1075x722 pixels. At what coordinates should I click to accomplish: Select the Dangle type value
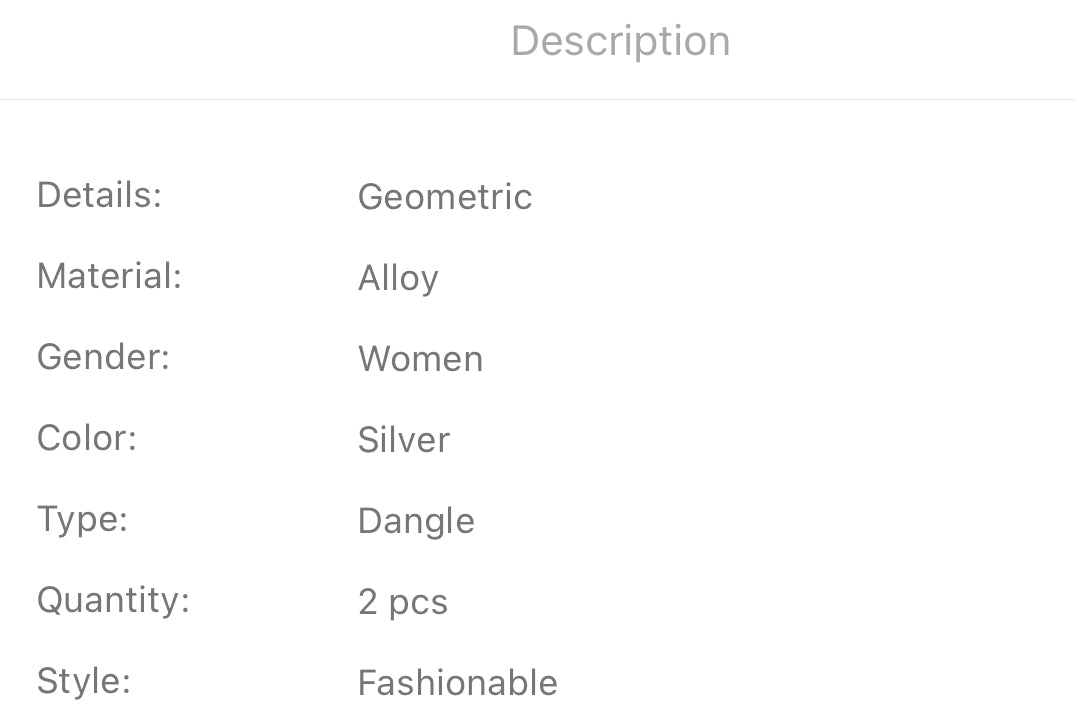[x=416, y=521]
